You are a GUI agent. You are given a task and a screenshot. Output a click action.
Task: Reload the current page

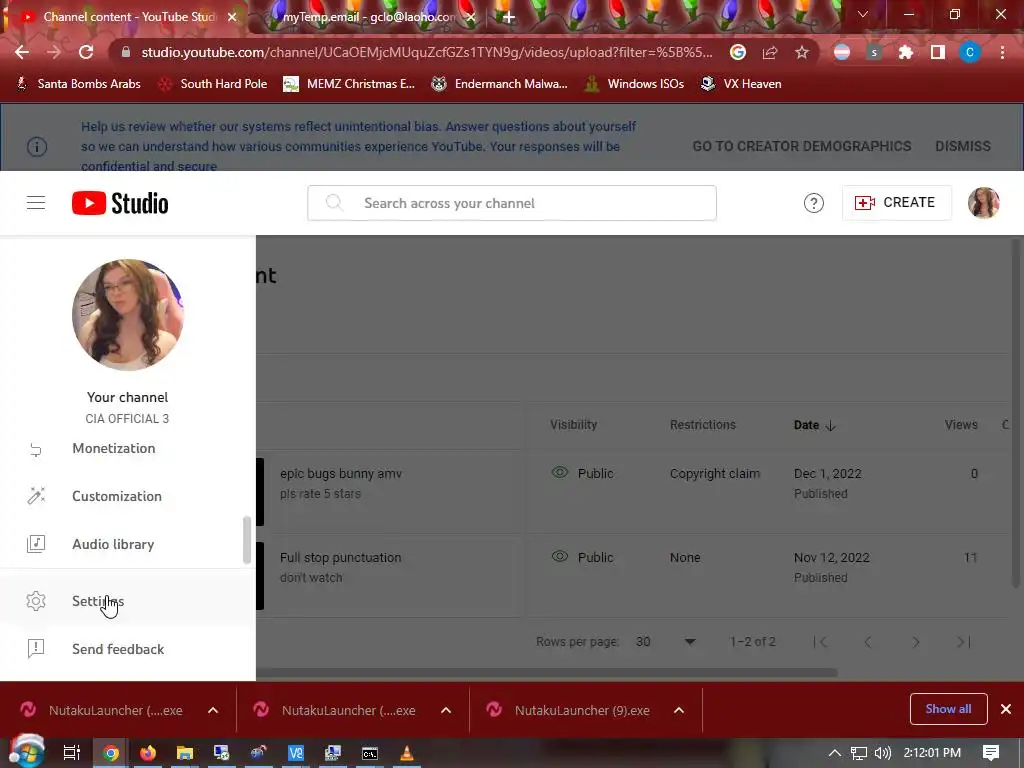(86, 52)
